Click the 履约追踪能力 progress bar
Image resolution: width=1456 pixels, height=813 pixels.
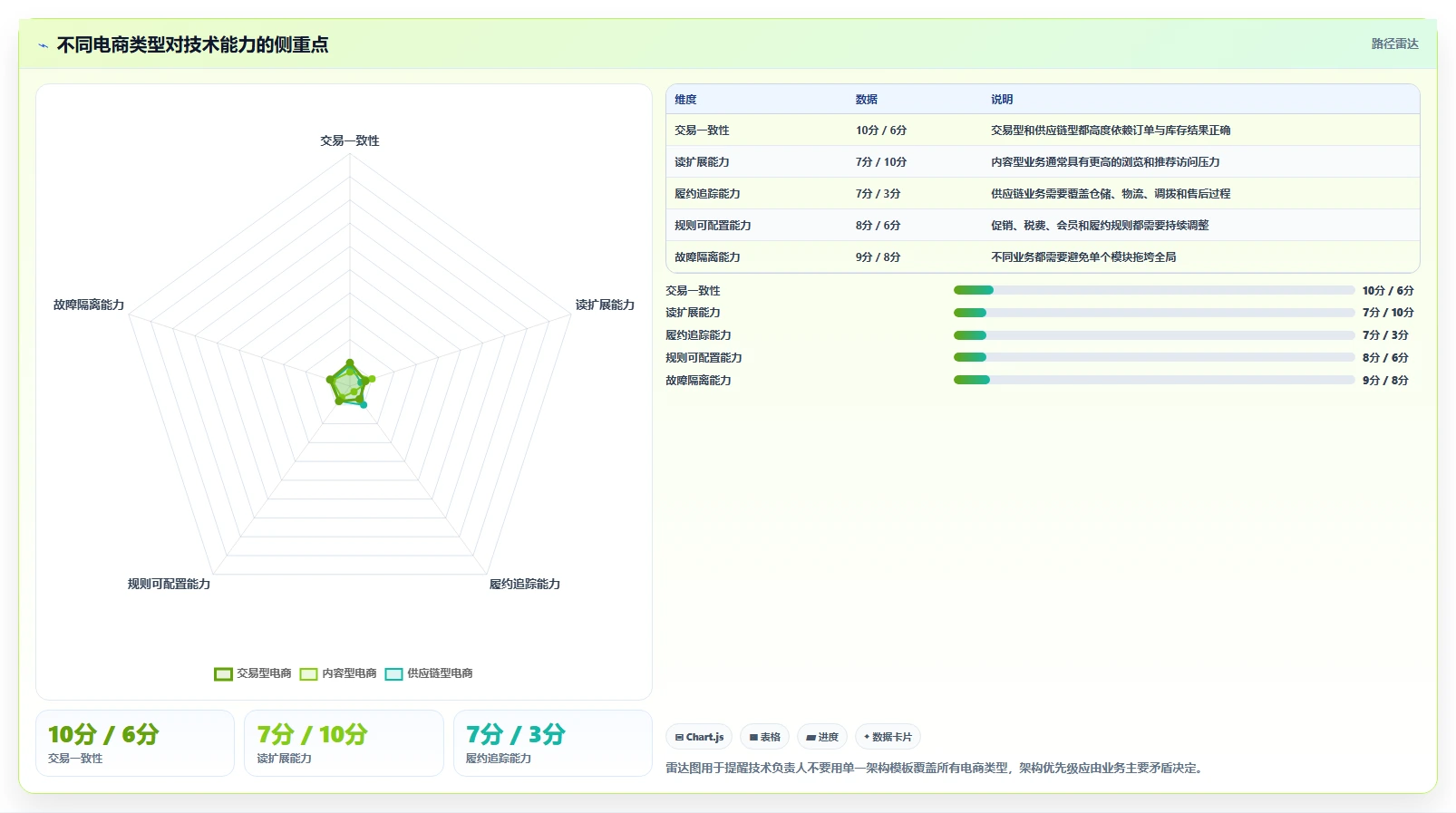(x=1154, y=335)
